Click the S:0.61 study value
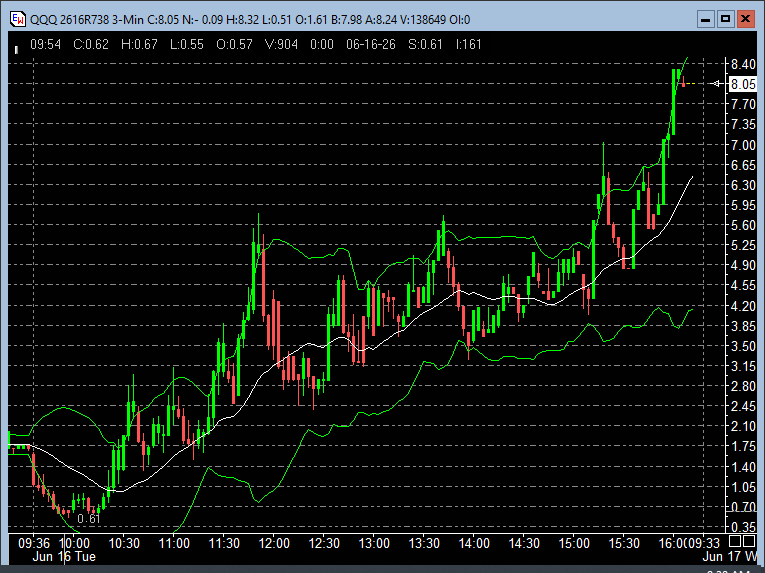This screenshot has width=765, height=573. point(425,44)
